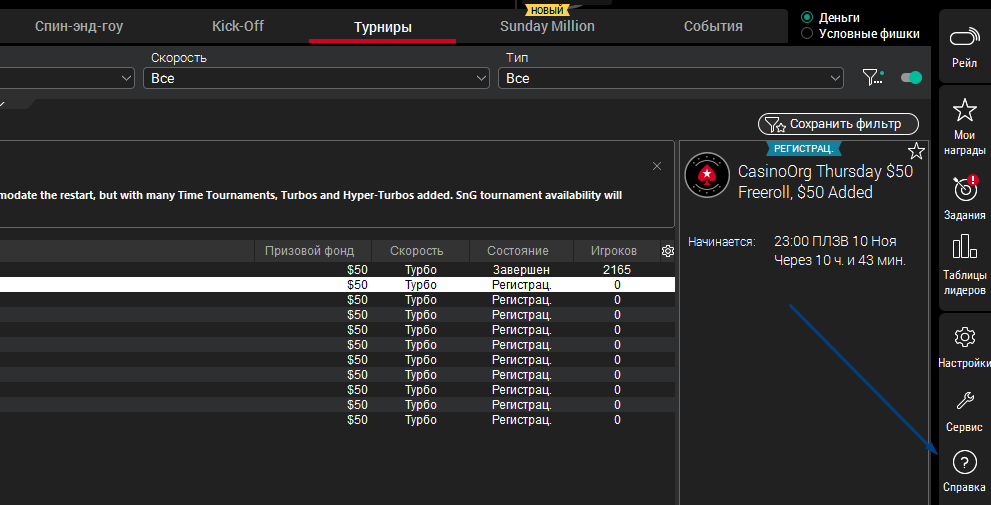Close the announcement banner

pos(657,166)
